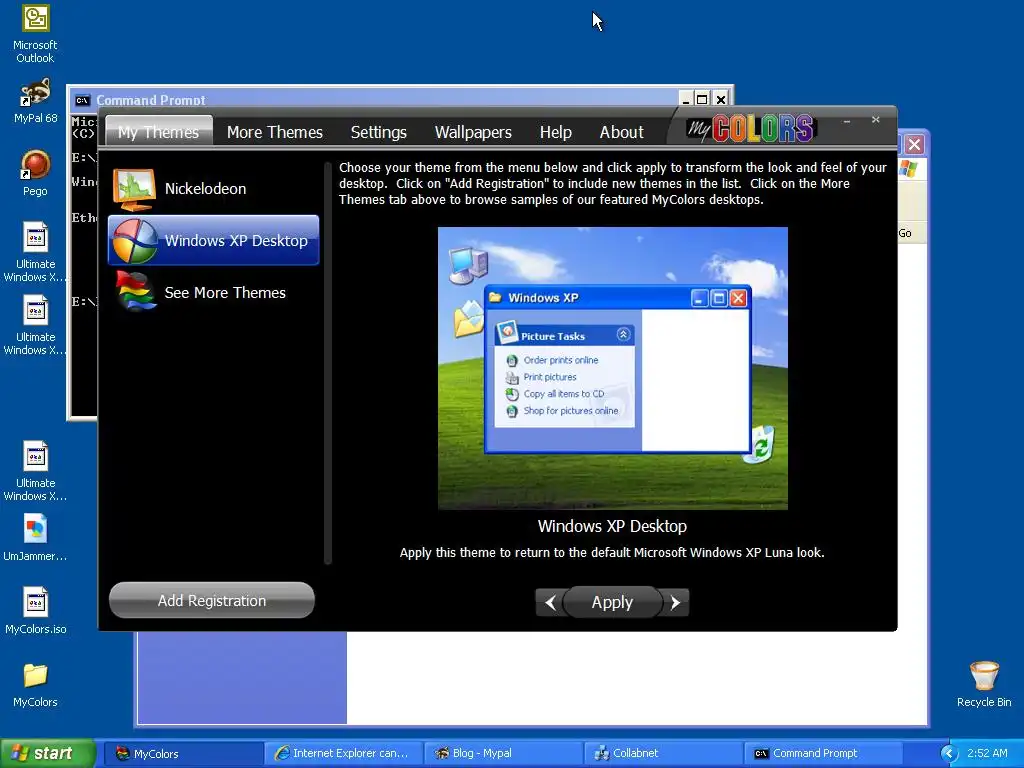This screenshot has width=1024, height=768.
Task: Minimize the MyColors window
Action: pos(846,121)
